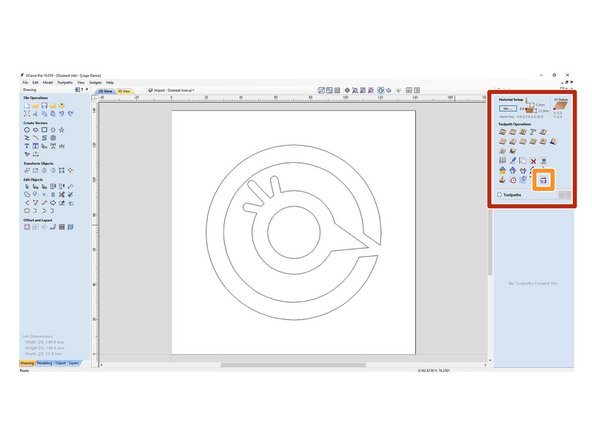Click the horizontal scrollbar below the canvas
Screen dimensions: 592x444
[293, 365]
